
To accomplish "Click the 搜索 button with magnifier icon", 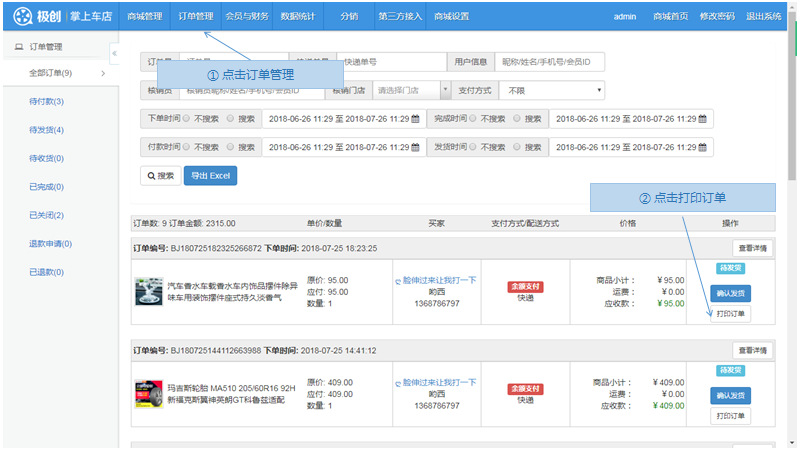I will pos(160,175).
